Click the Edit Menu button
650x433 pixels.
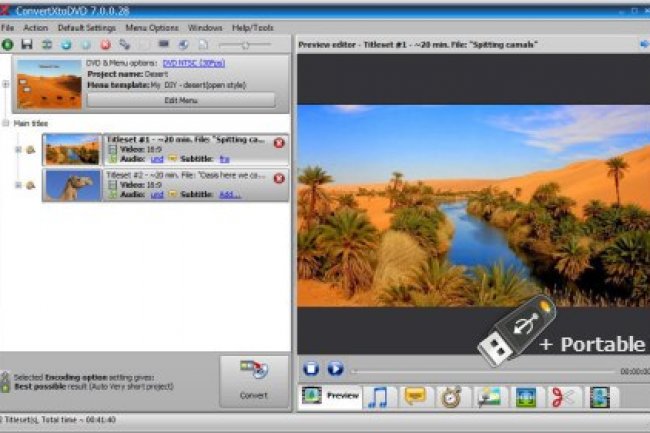click(x=180, y=100)
